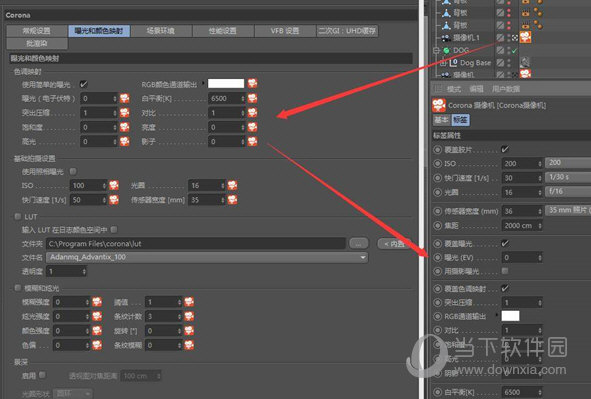Click Corona camera icon beside 光圈 16 field
The image size is (591, 399).
tap(233, 185)
